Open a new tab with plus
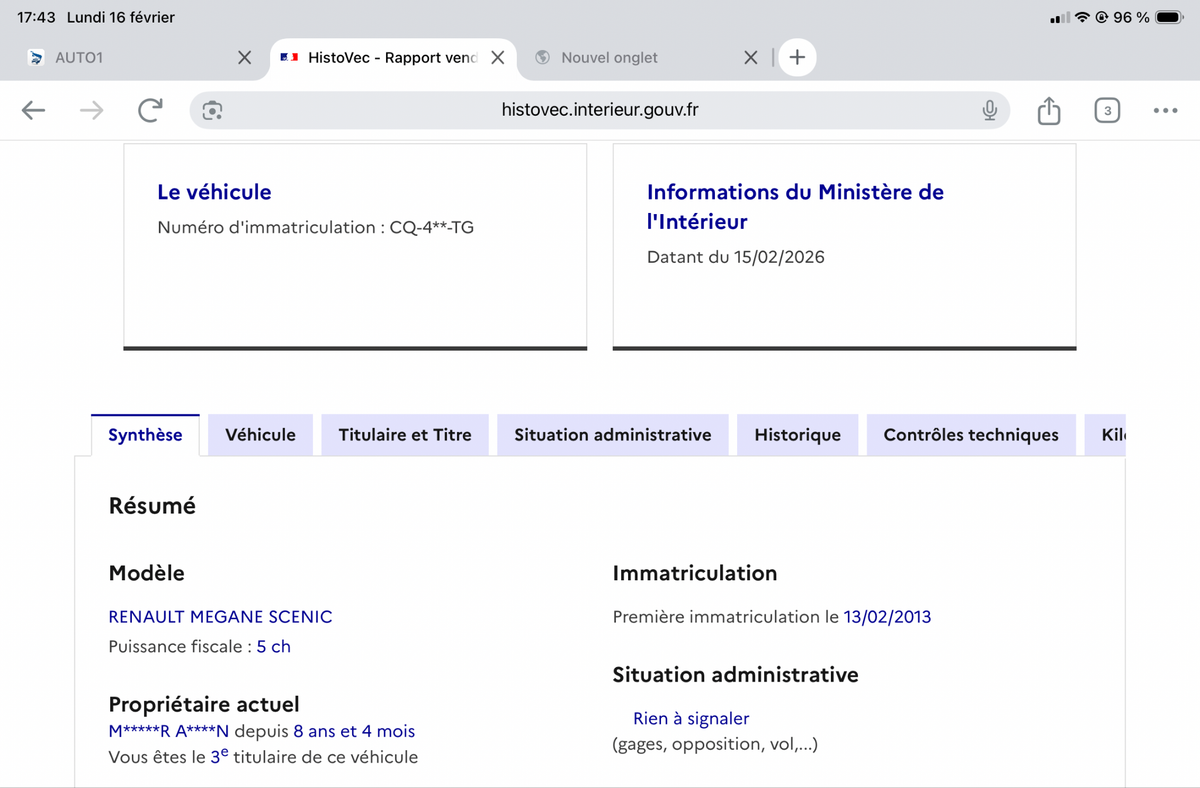The width and height of the screenshot is (1200, 788). pyautogui.click(x=797, y=58)
